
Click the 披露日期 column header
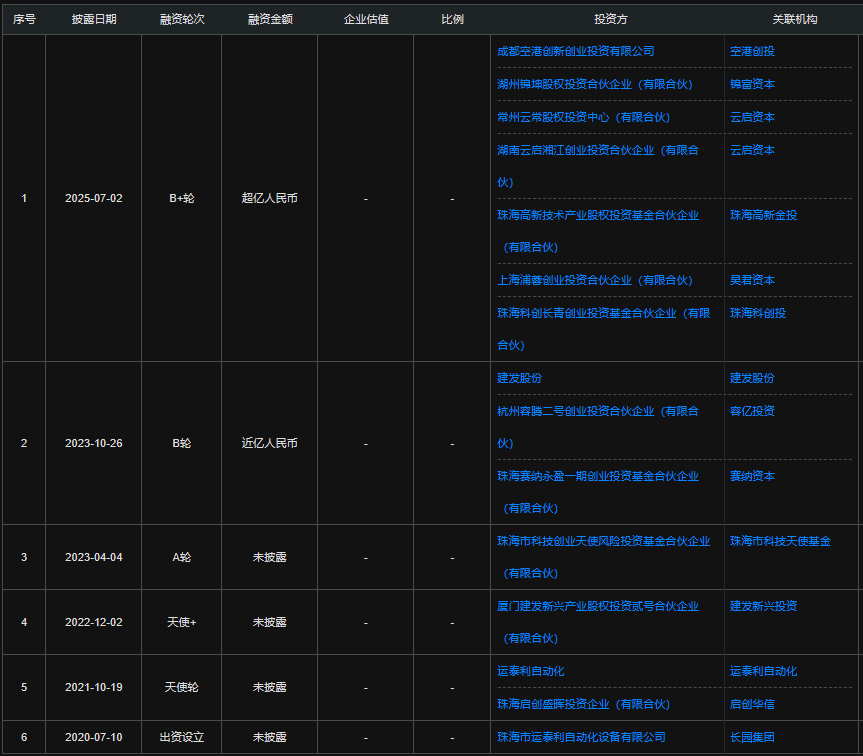click(x=94, y=19)
